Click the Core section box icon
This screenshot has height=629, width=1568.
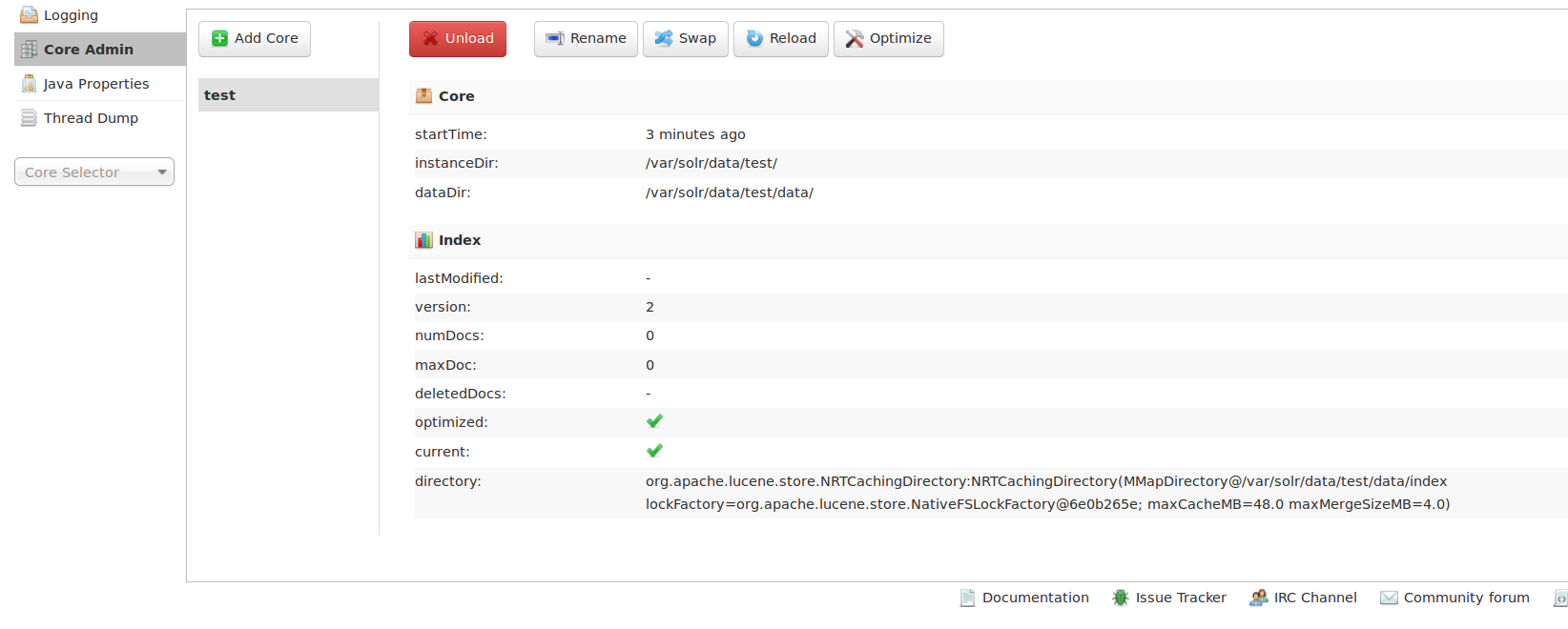tap(423, 95)
